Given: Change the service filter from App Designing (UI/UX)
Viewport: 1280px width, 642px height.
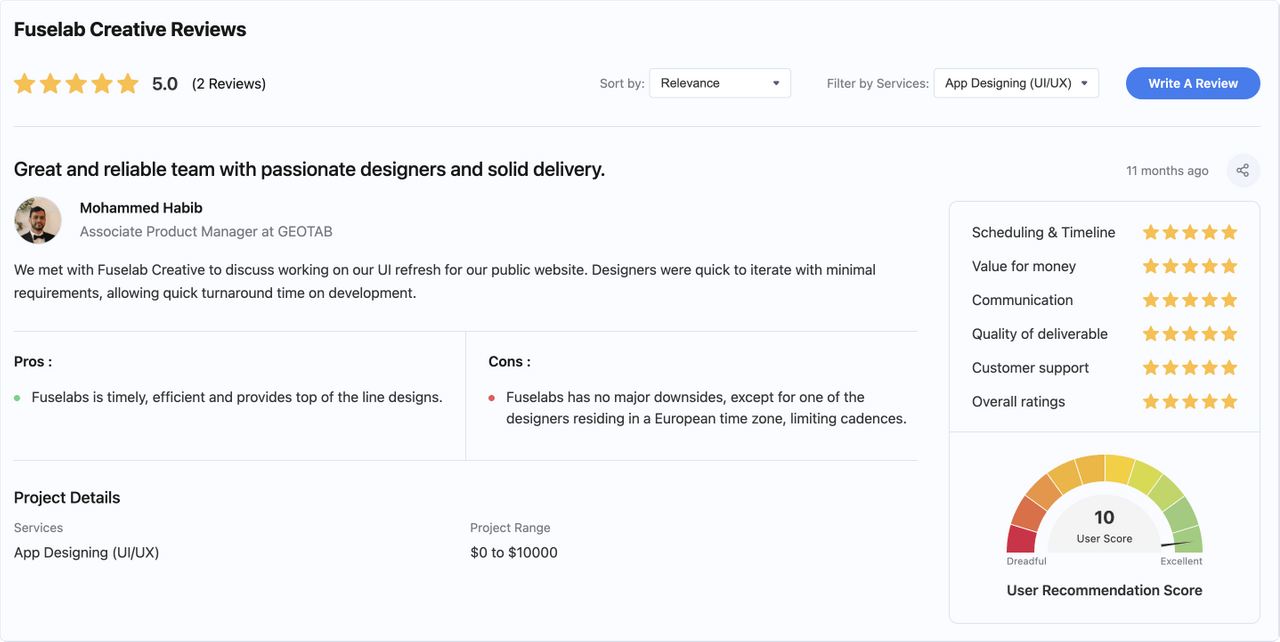Looking at the screenshot, I should click(1015, 83).
